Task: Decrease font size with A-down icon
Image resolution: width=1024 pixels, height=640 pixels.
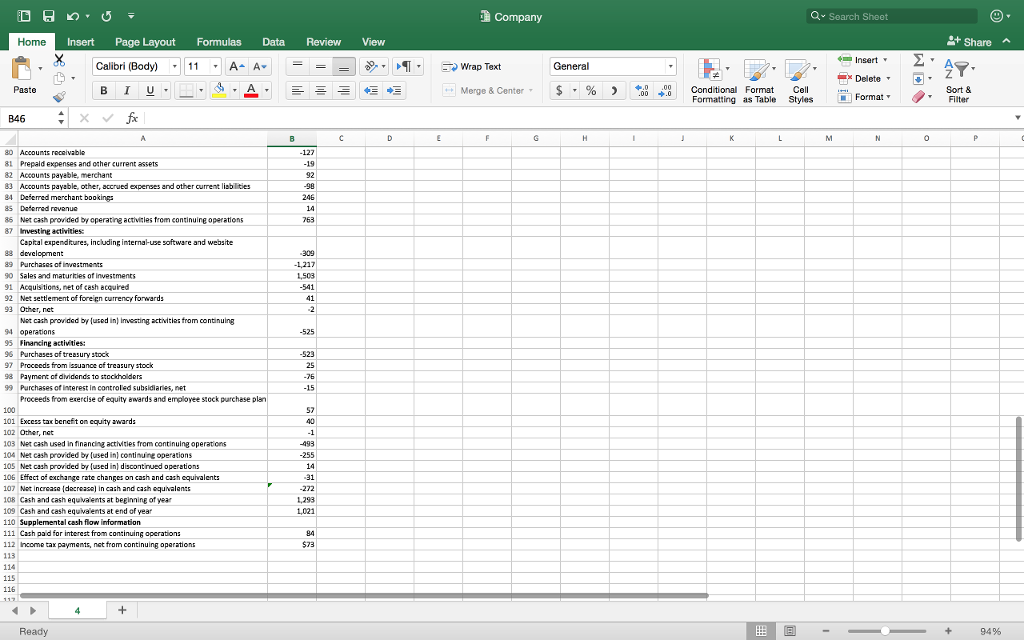Action: (259, 66)
